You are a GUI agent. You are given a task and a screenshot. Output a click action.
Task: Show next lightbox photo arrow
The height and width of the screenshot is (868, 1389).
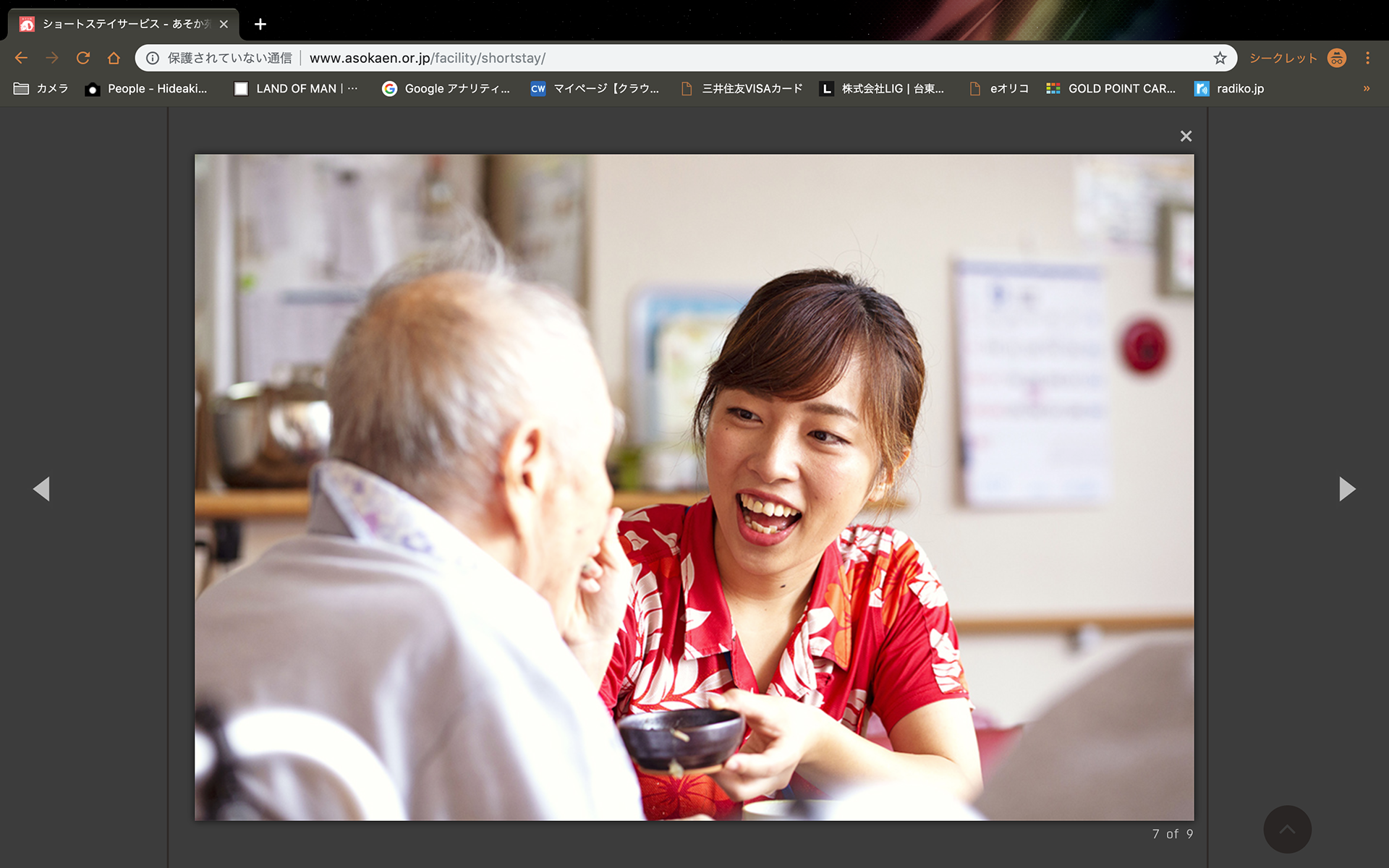(x=1346, y=489)
